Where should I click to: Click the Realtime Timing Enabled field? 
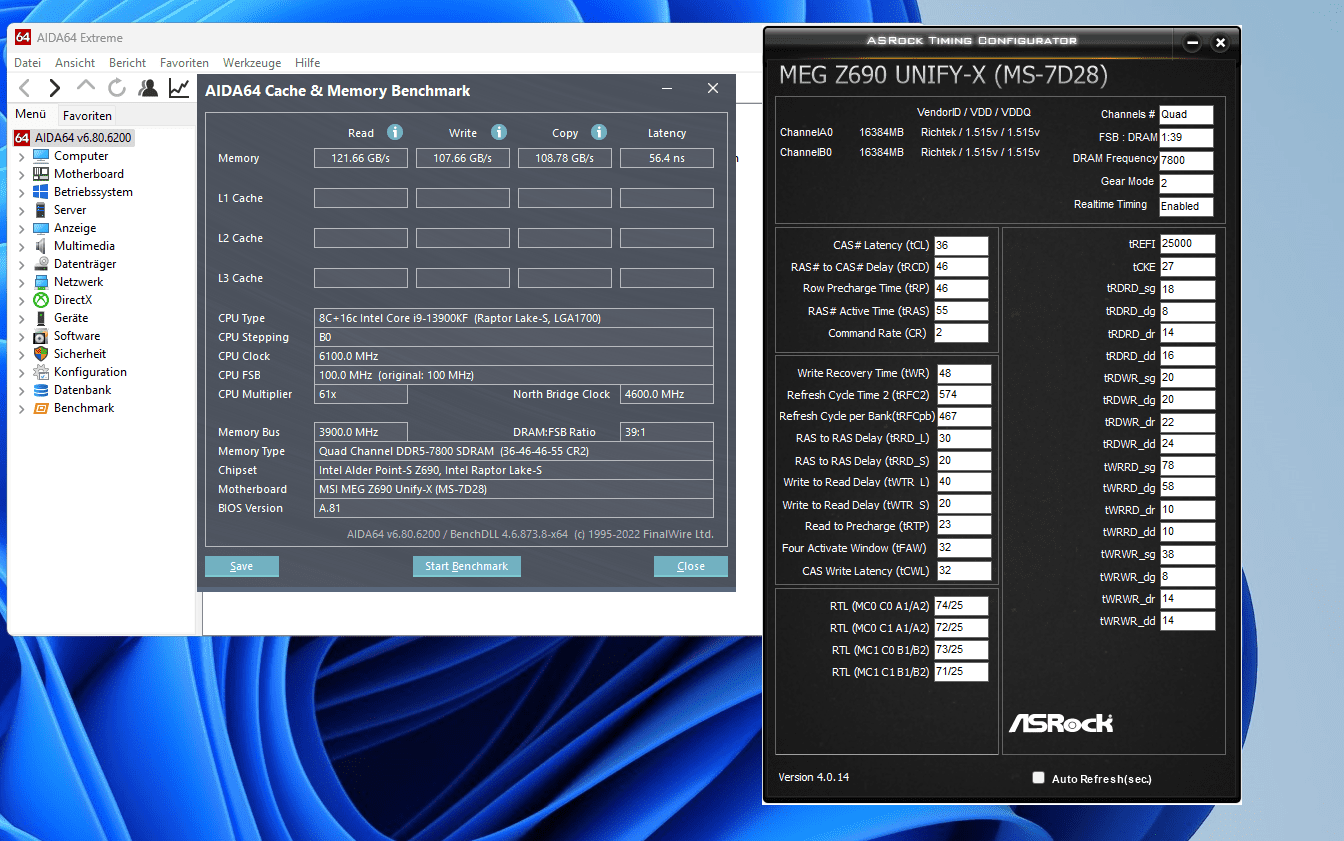click(x=1186, y=206)
